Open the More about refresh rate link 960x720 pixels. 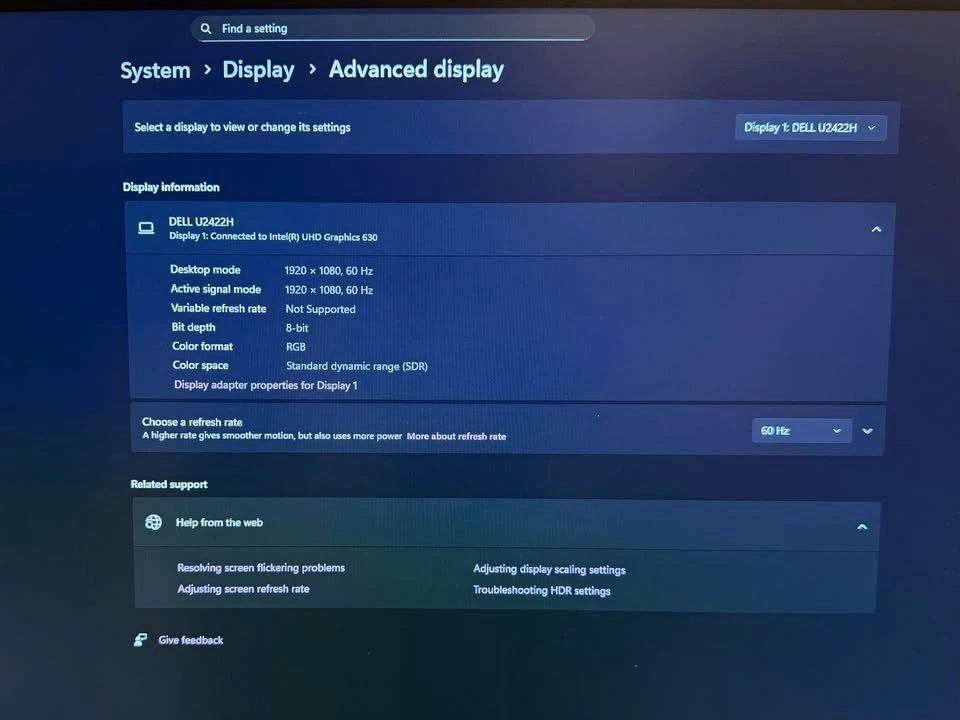(456, 437)
